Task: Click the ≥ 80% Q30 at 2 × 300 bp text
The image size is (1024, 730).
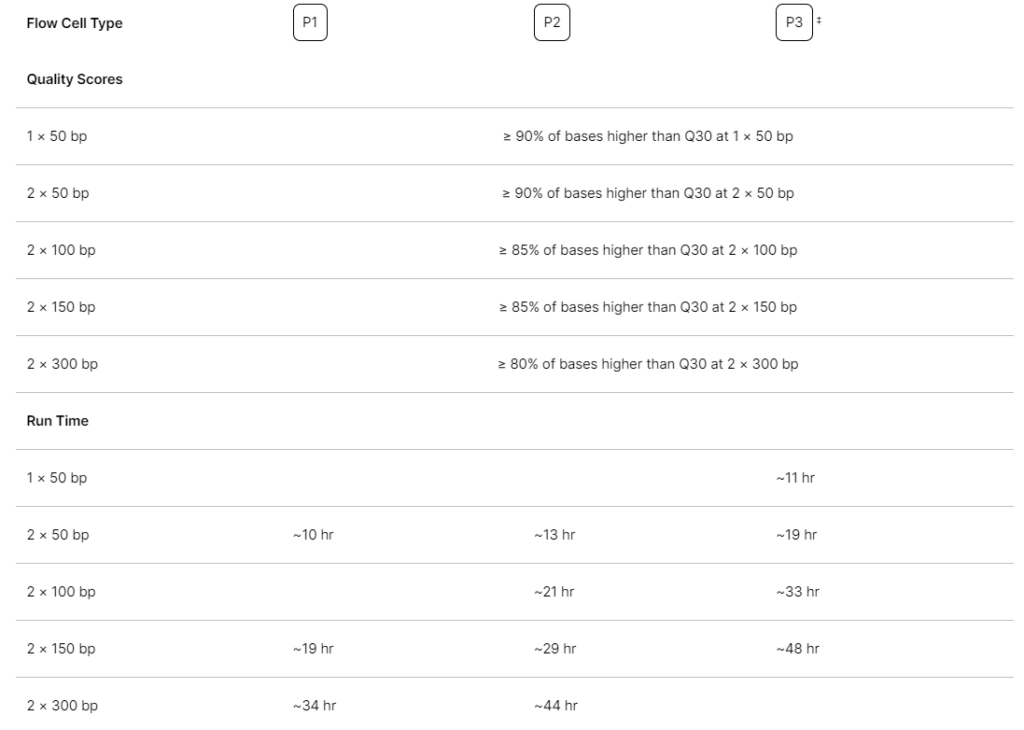Action: click(x=648, y=364)
